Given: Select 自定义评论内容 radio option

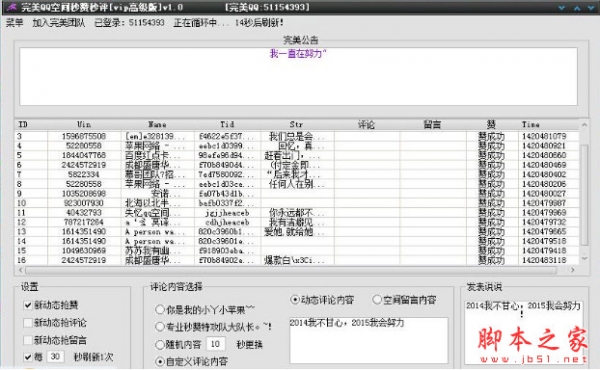Looking at the screenshot, I should pos(160,361).
